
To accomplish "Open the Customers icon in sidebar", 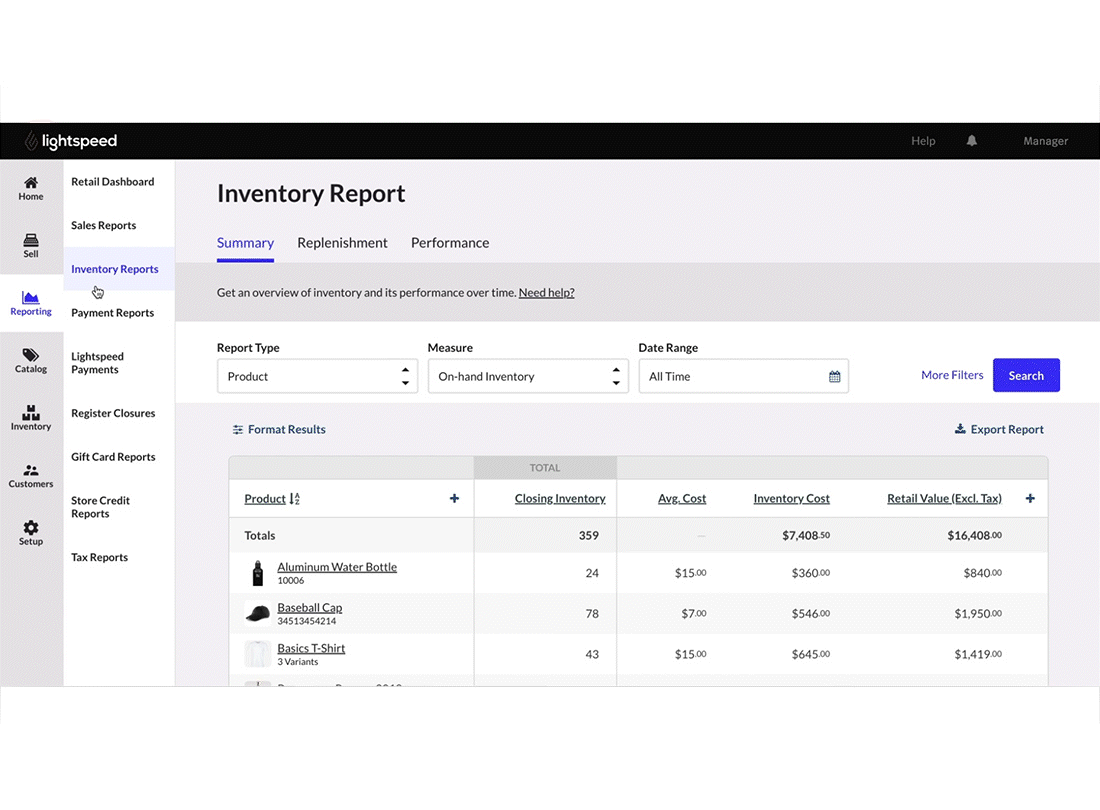I will coord(31,470).
